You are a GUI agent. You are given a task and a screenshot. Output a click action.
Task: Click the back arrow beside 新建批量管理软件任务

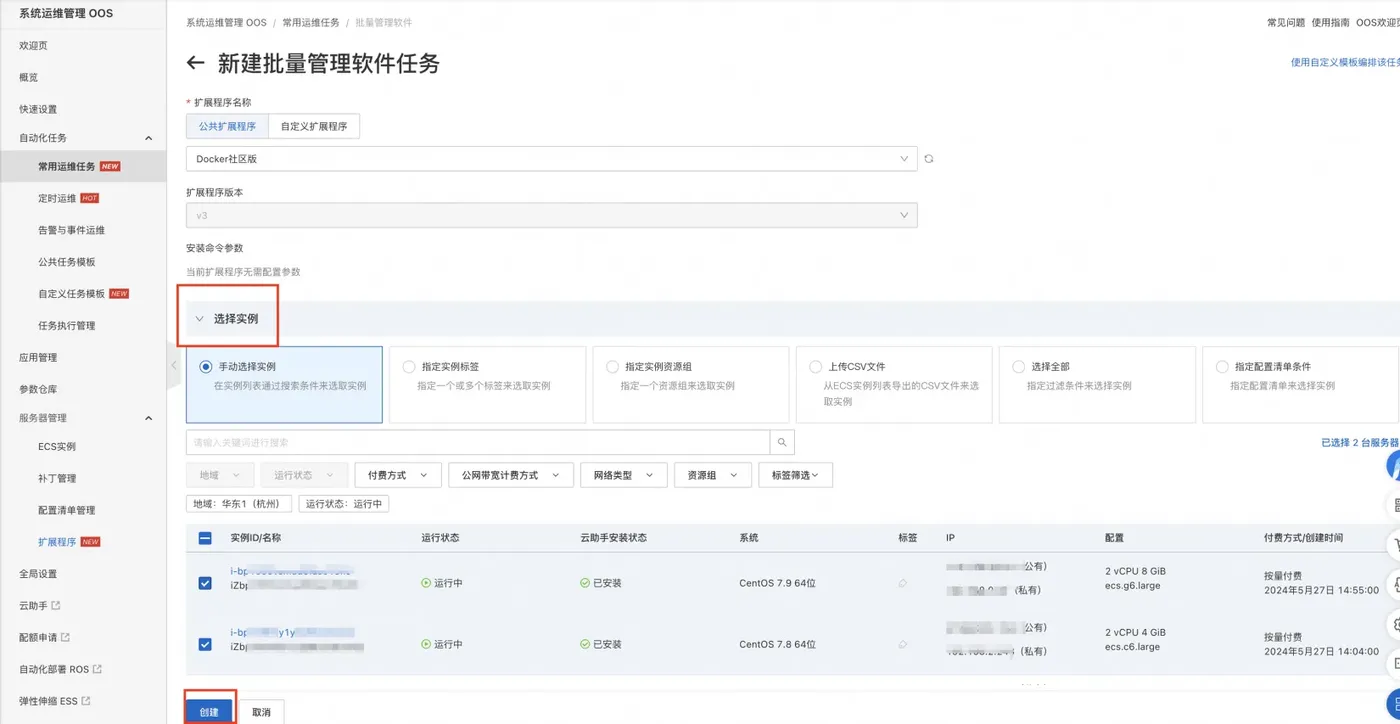pos(195,63)
